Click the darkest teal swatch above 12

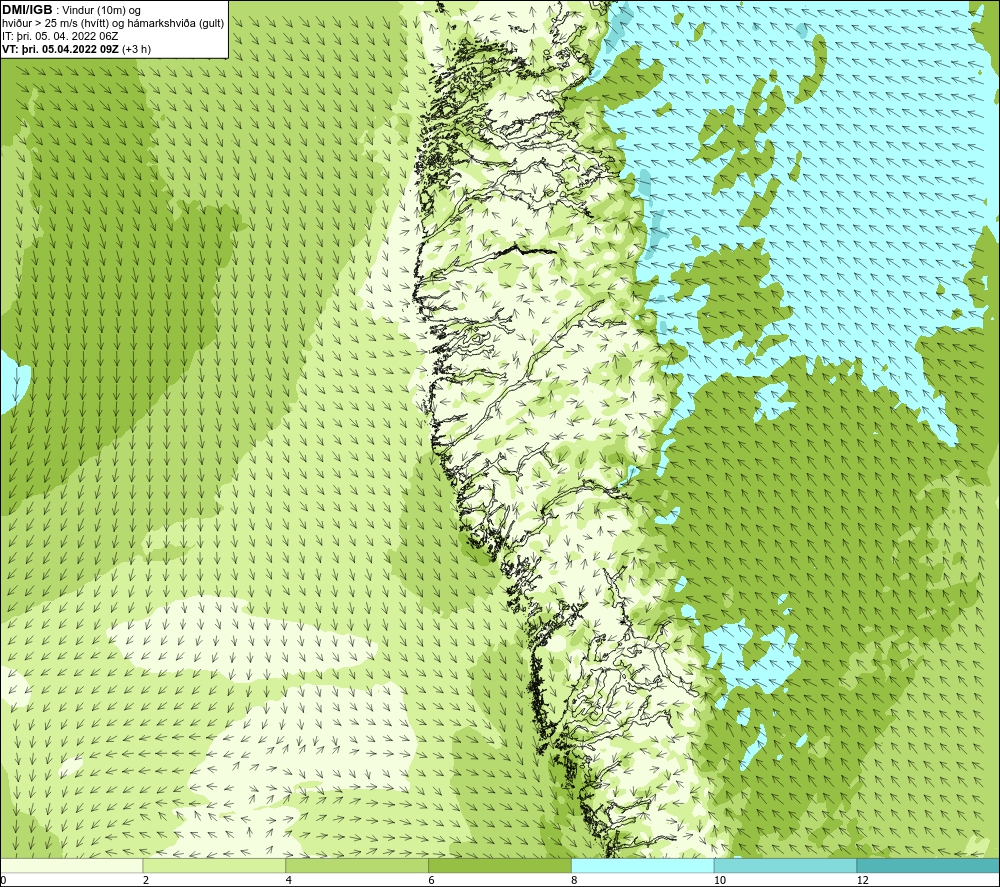click(929, 865)
